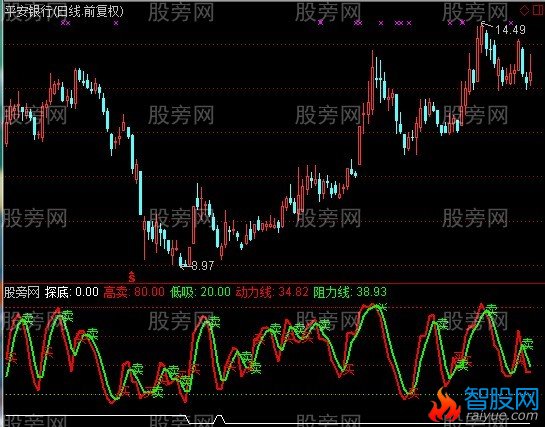
Task: Click the red S marker above the divider
Action: [131, 277]
